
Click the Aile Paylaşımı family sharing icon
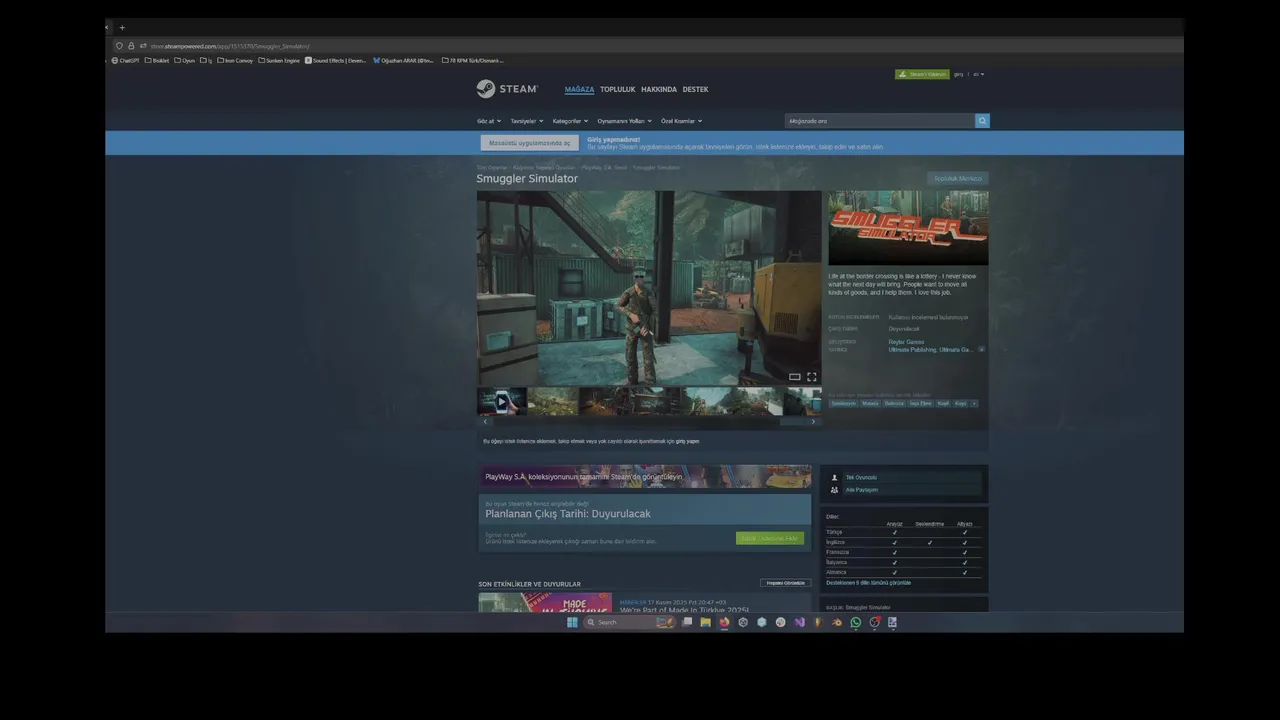834,490
